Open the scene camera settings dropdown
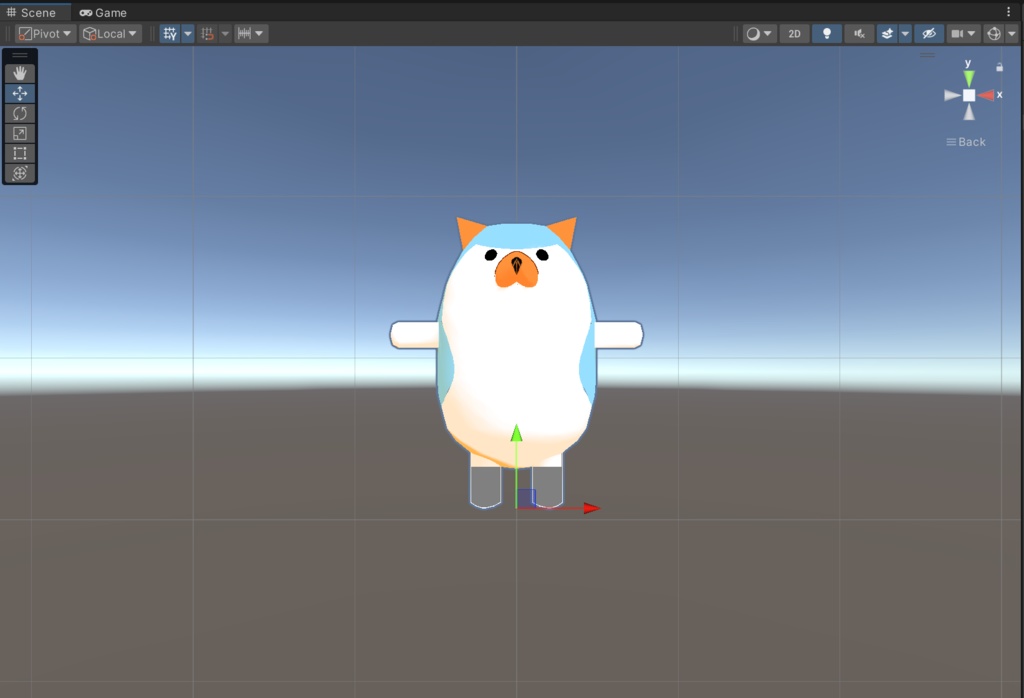 [963, 33]
